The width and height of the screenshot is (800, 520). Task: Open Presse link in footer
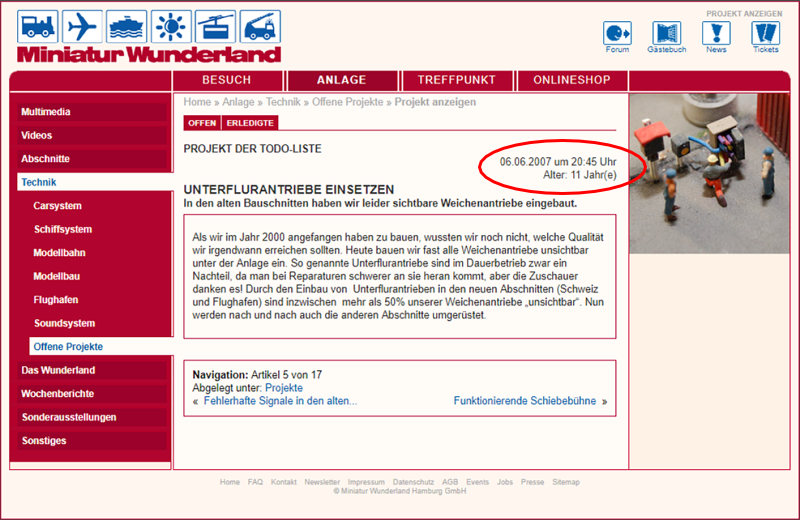tap(532, 482)
